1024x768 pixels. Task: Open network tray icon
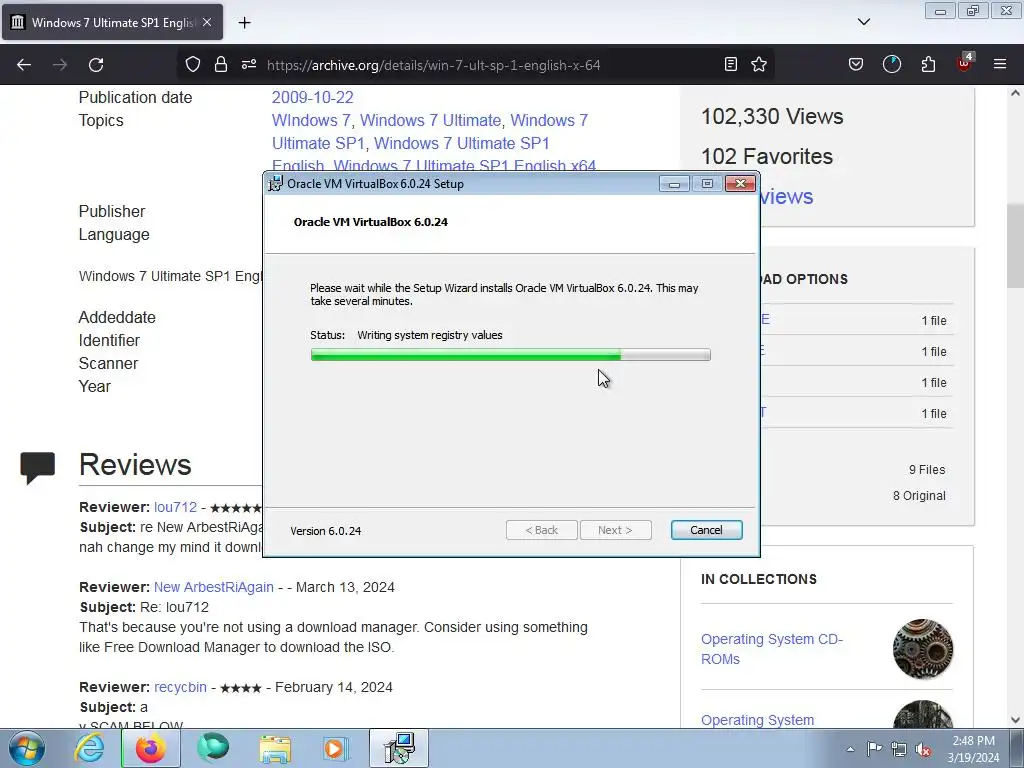click(x=899, y=749)
